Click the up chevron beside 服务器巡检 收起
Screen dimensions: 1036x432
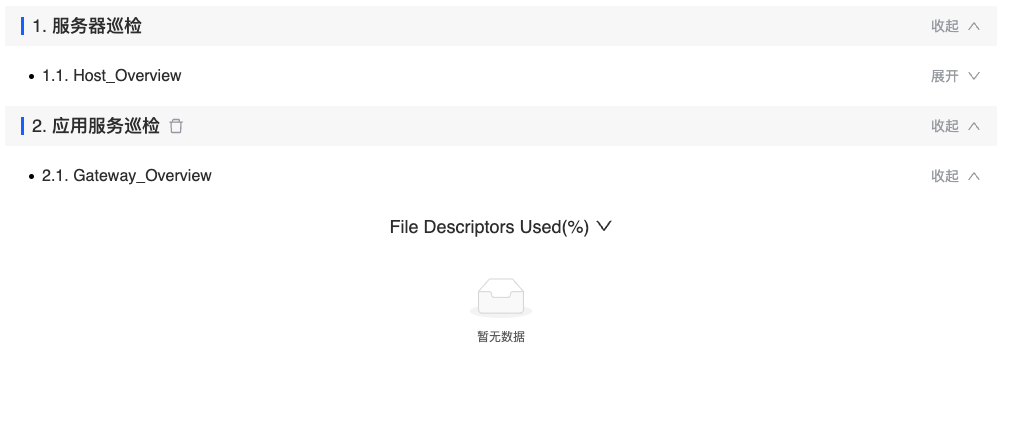(973, 26)
